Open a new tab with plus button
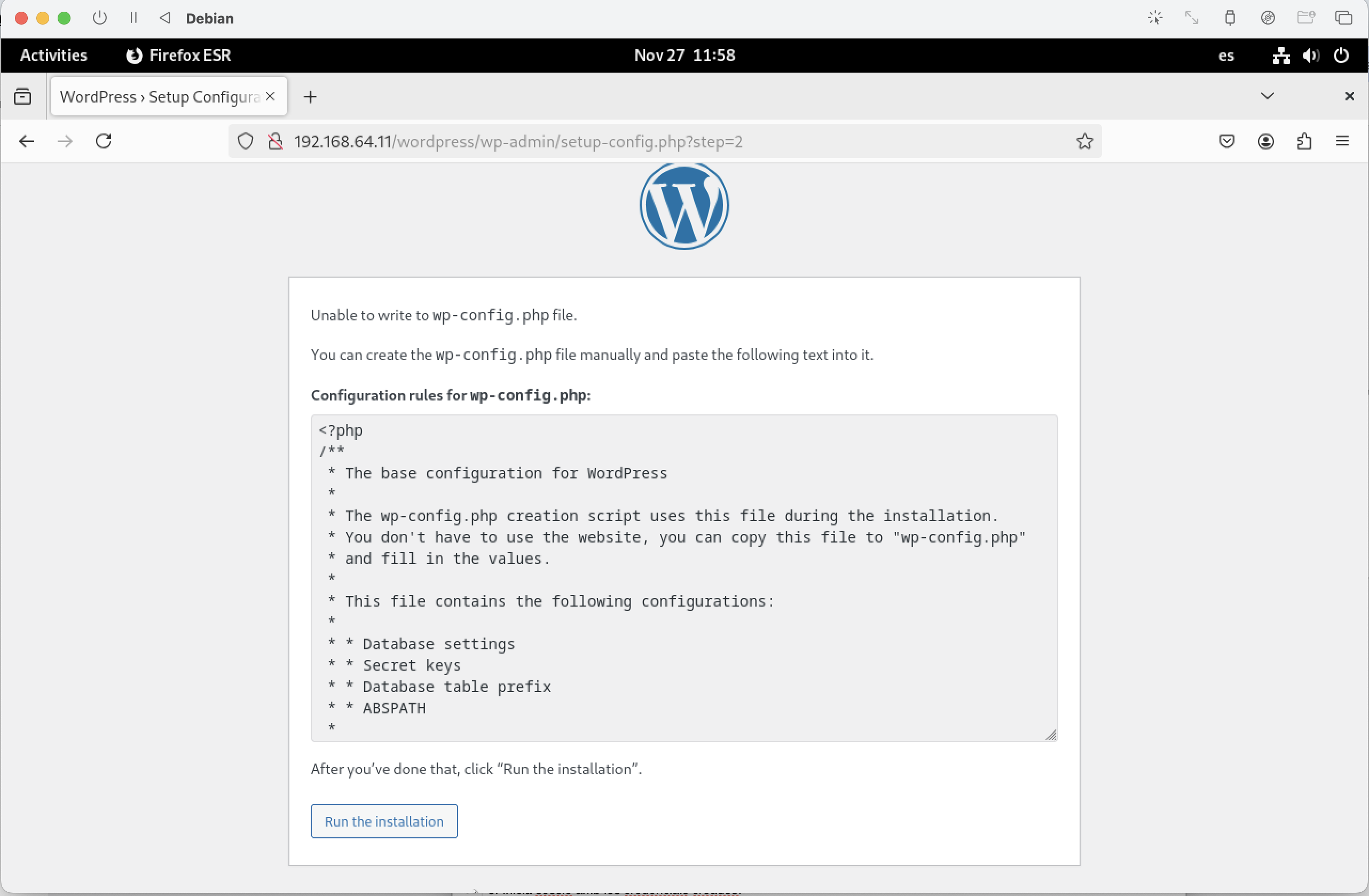This screenshot has width=1369, height=896. click(310, 97)
